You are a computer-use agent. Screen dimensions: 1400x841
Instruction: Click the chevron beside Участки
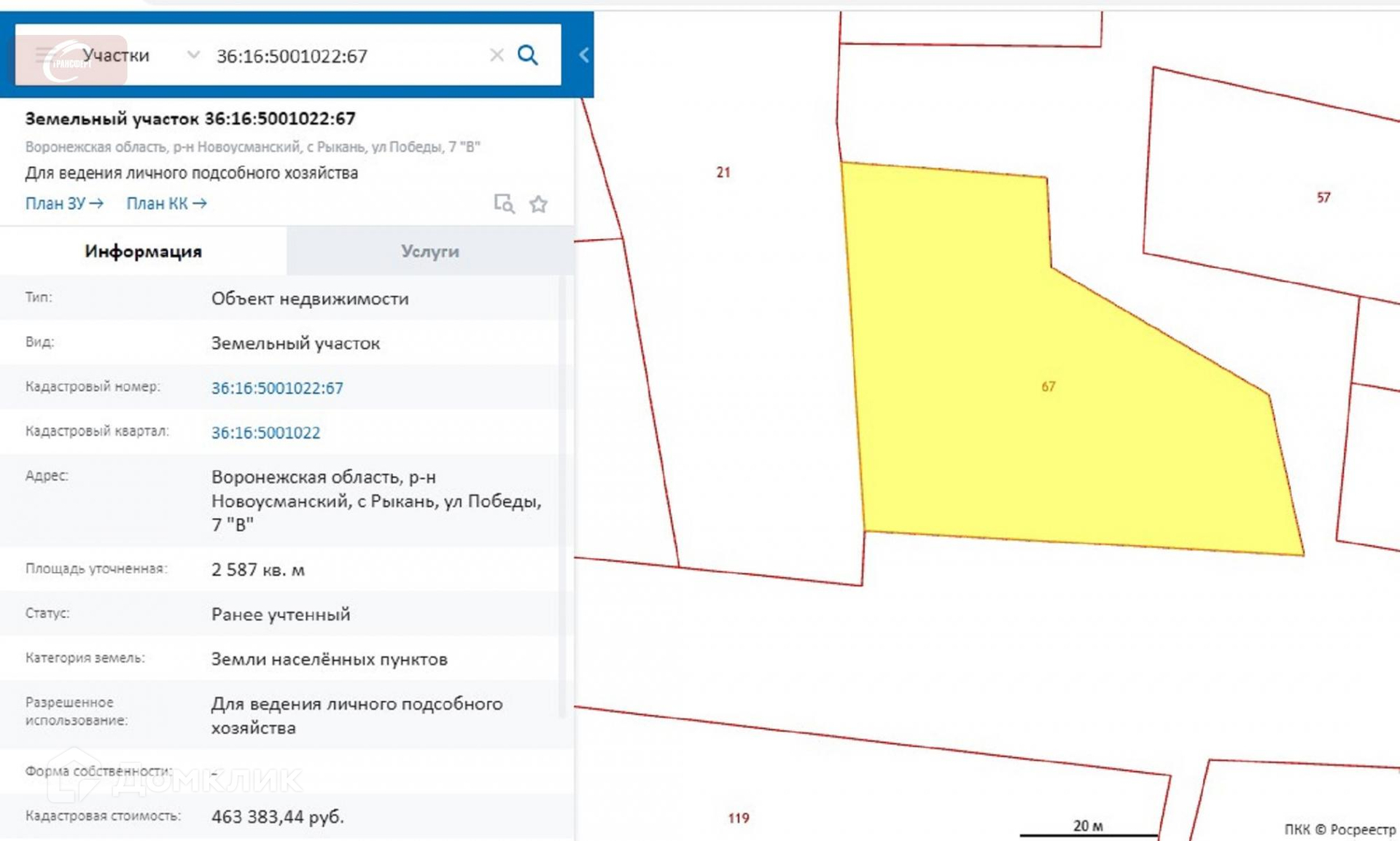[x=193, y=55]
